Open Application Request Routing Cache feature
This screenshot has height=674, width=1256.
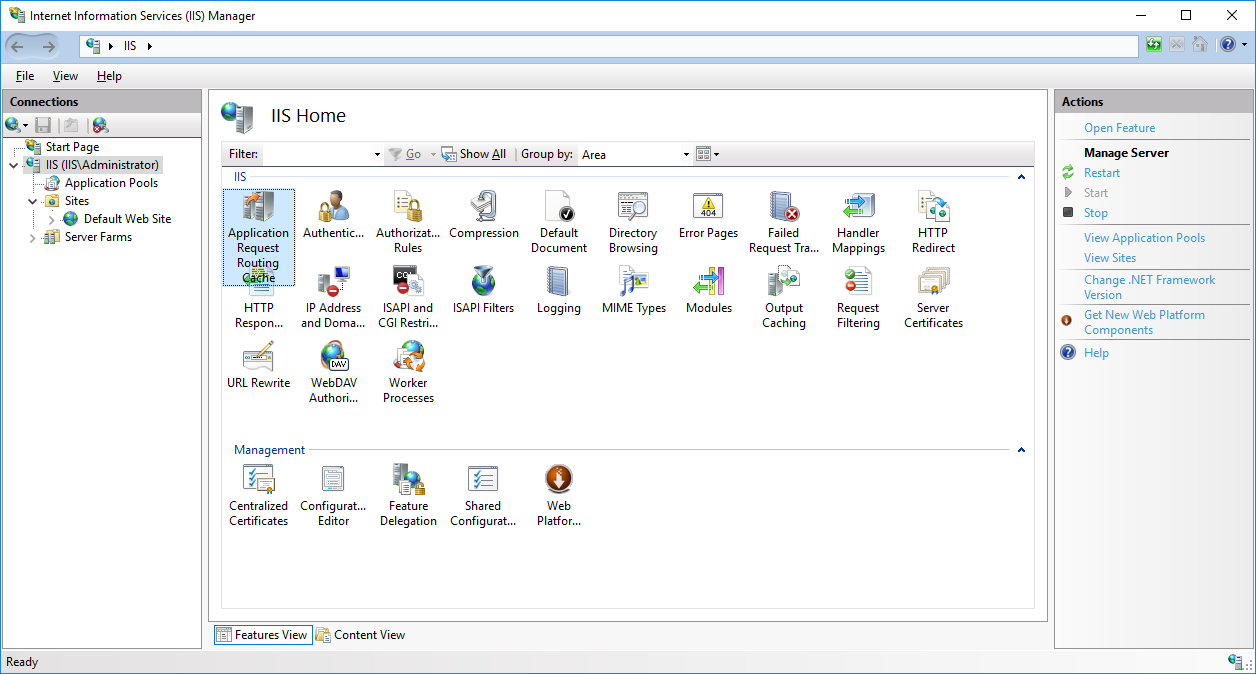click(x=259, y=238)
